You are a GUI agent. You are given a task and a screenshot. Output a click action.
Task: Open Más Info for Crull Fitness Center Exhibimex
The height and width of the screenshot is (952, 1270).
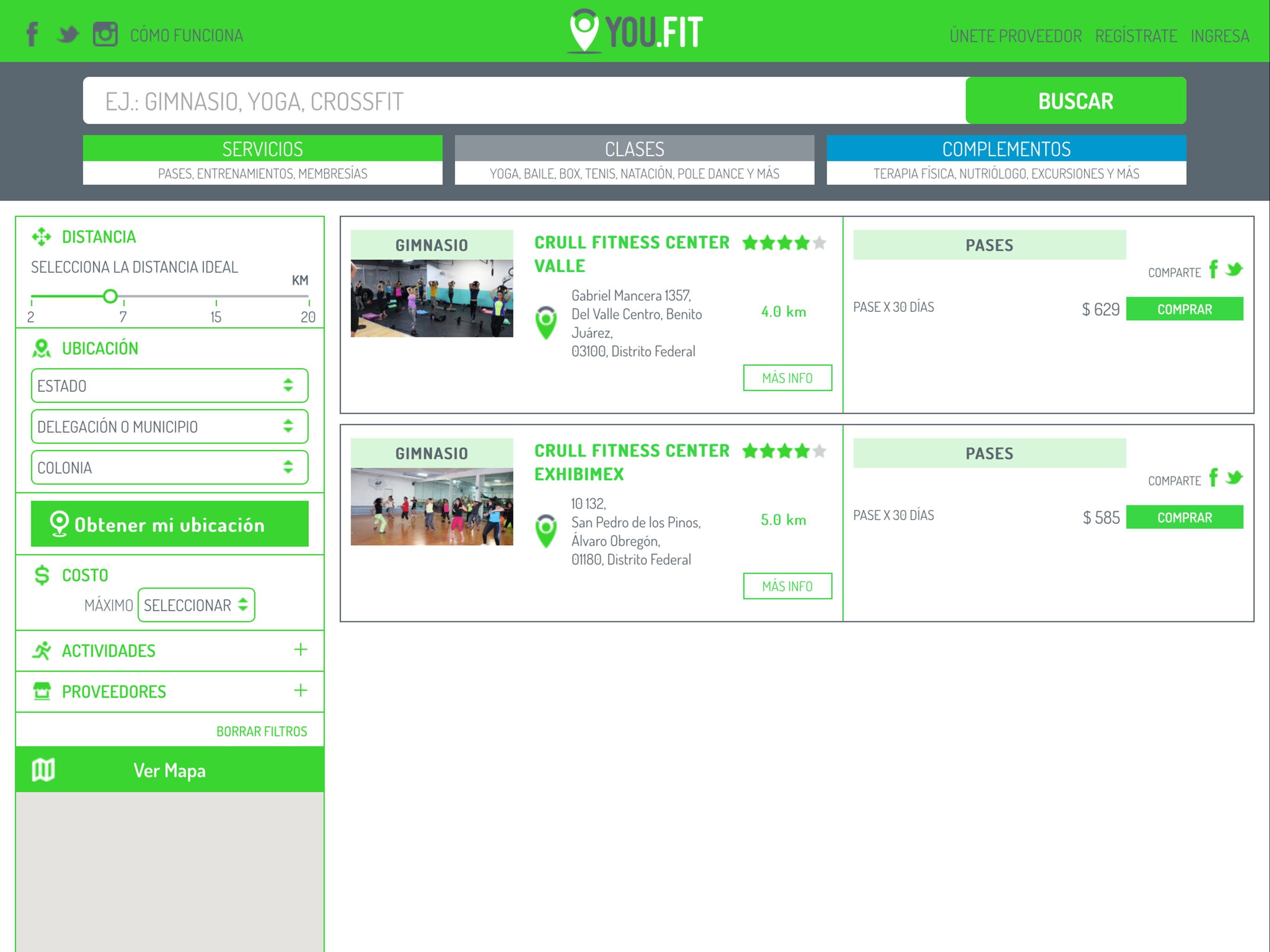coord(787,586)
